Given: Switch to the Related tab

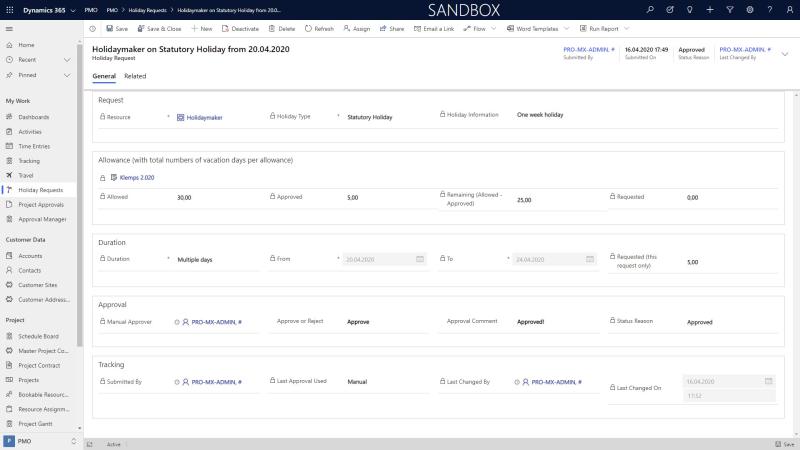Looking at the screenshot, I should point(135,76).
